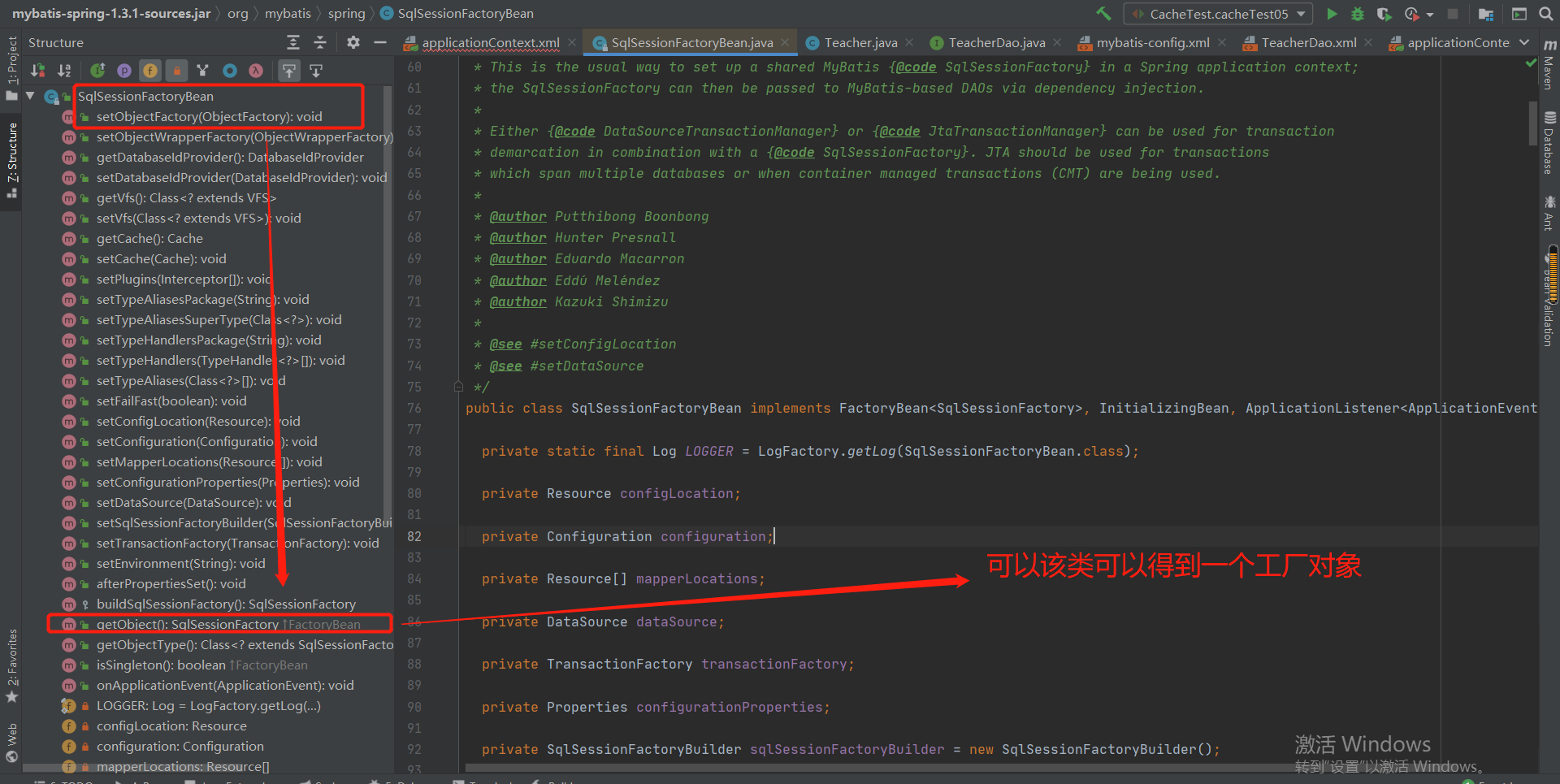Screen dimensions: 1560x784
Task: Start debugging with the green bug icon
Action: pos(1357,13)
